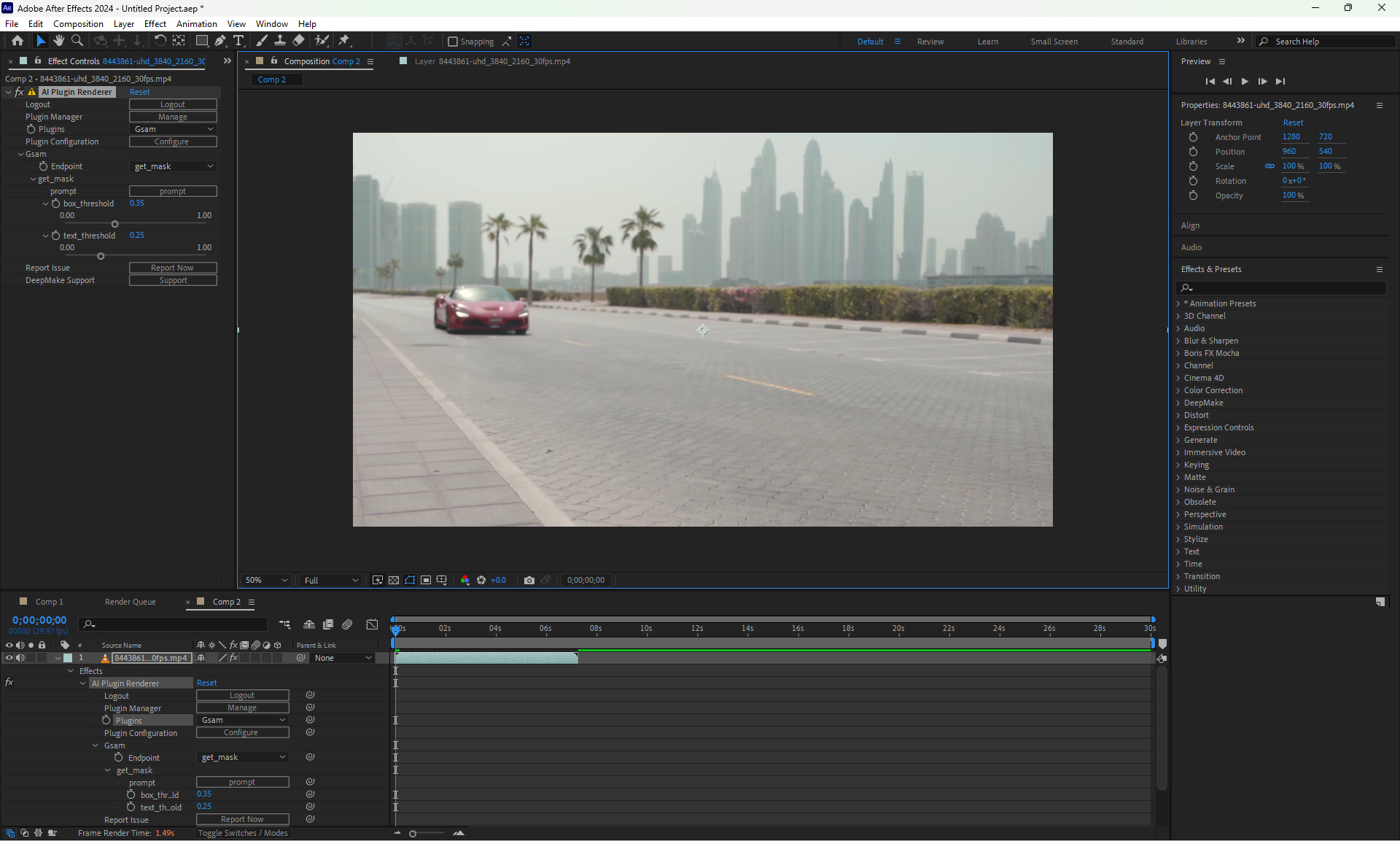Adjust the timeline zoom slider handle
This screenshot has width=1400, height=841.
click(413, 834)
